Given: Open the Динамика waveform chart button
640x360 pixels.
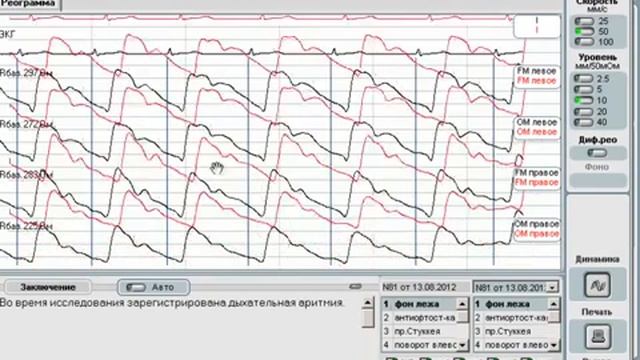Looking at the screenshot, I should tap(598, 285).
